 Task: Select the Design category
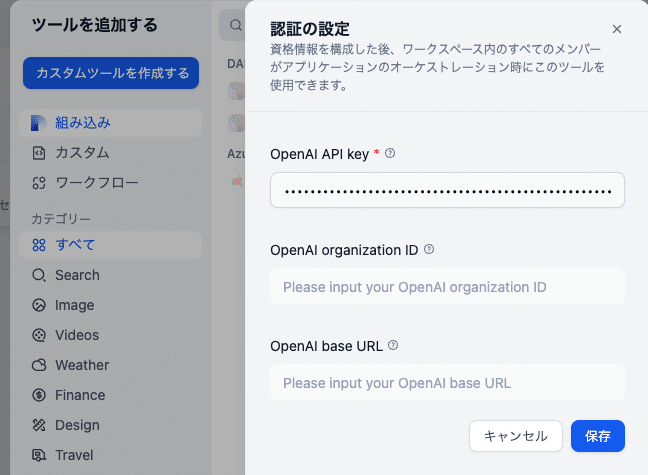pos(110,425)
